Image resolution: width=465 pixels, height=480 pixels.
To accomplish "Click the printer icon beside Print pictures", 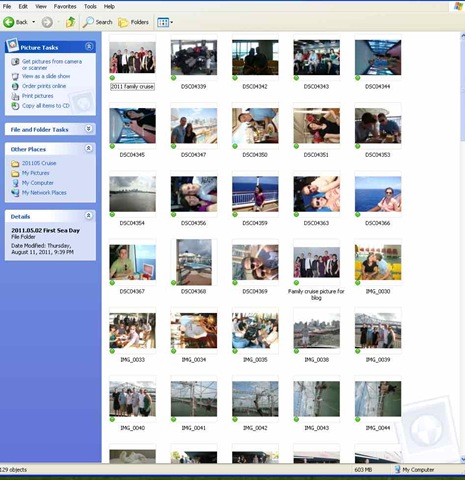I will [15, 96].
